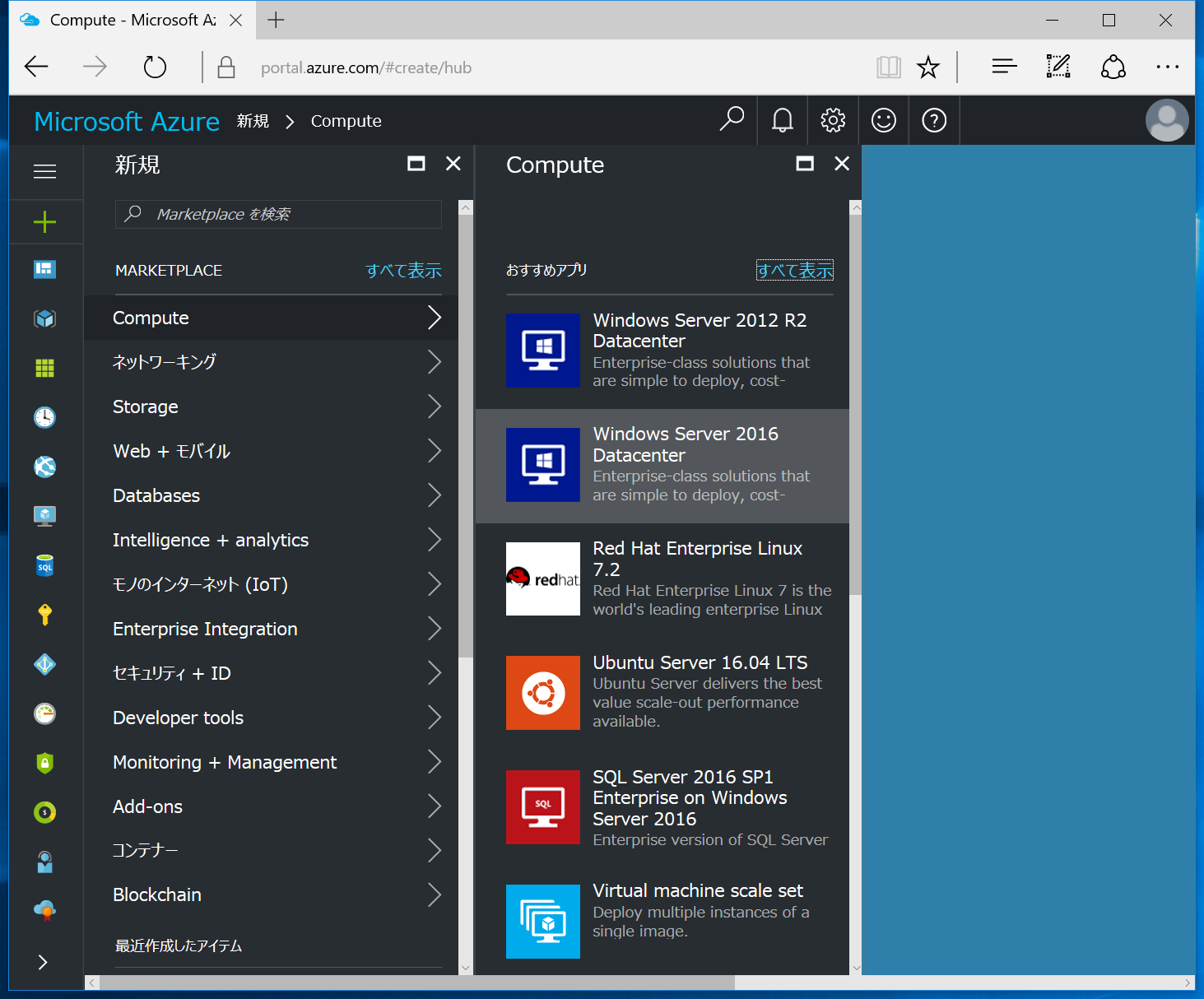
Task: Click the feedback smiley icon
Action: coord(884,120)
